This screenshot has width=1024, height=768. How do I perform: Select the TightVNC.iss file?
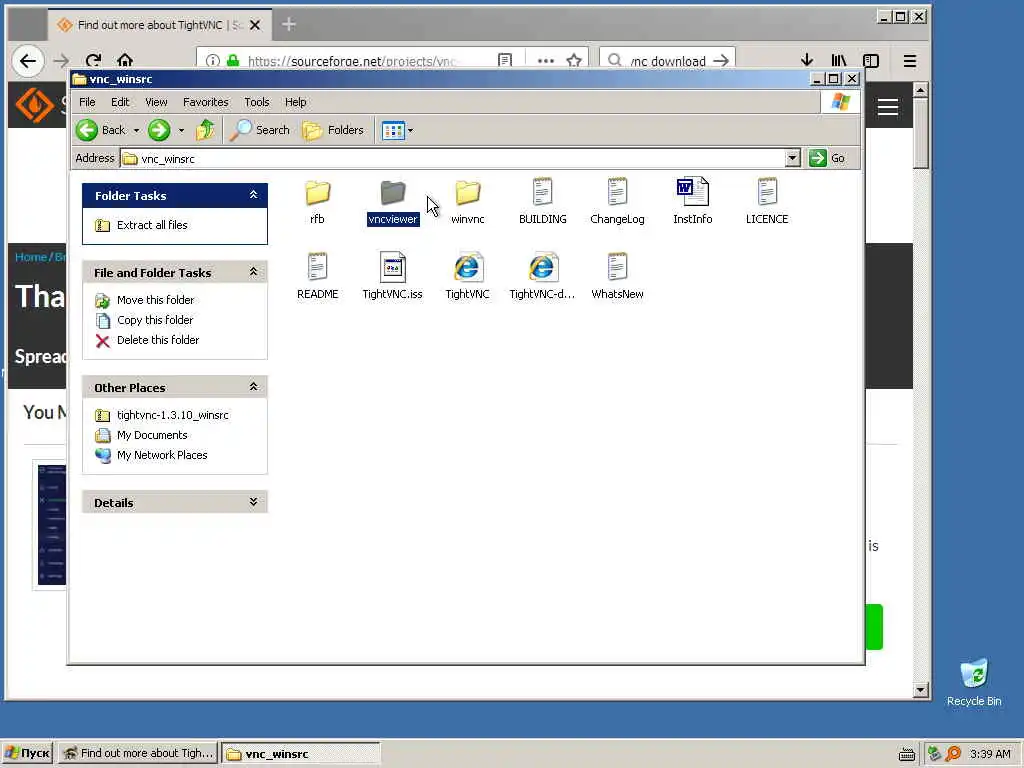(x=392, y=276)
